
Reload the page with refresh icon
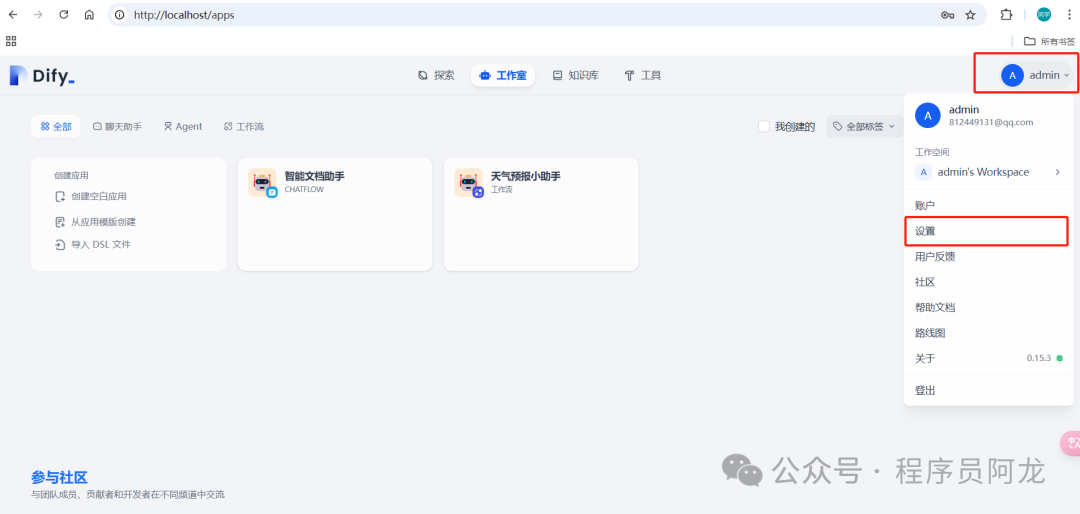point(63,14)
